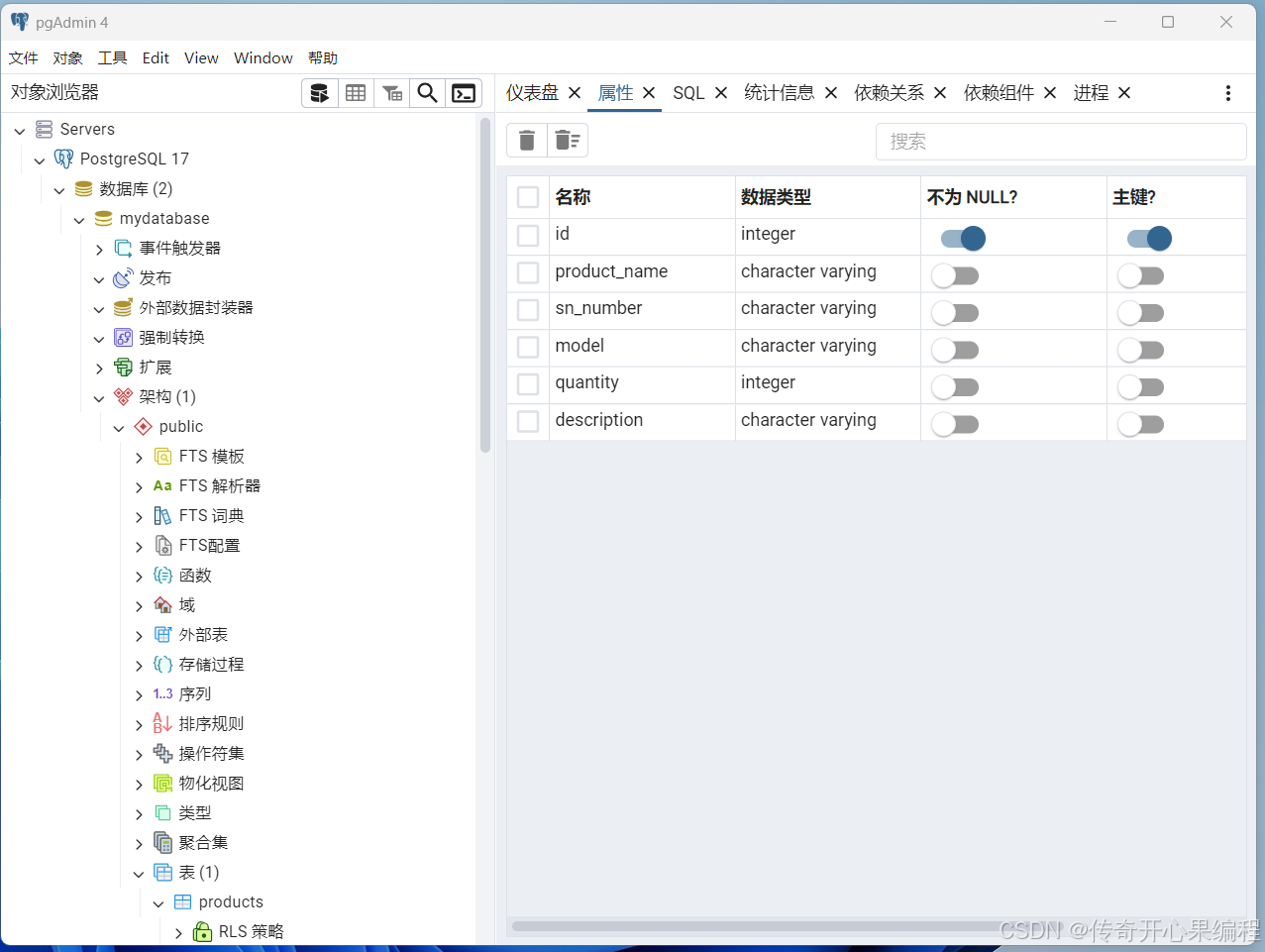Select the sn_number column name cell

point(642,309)
